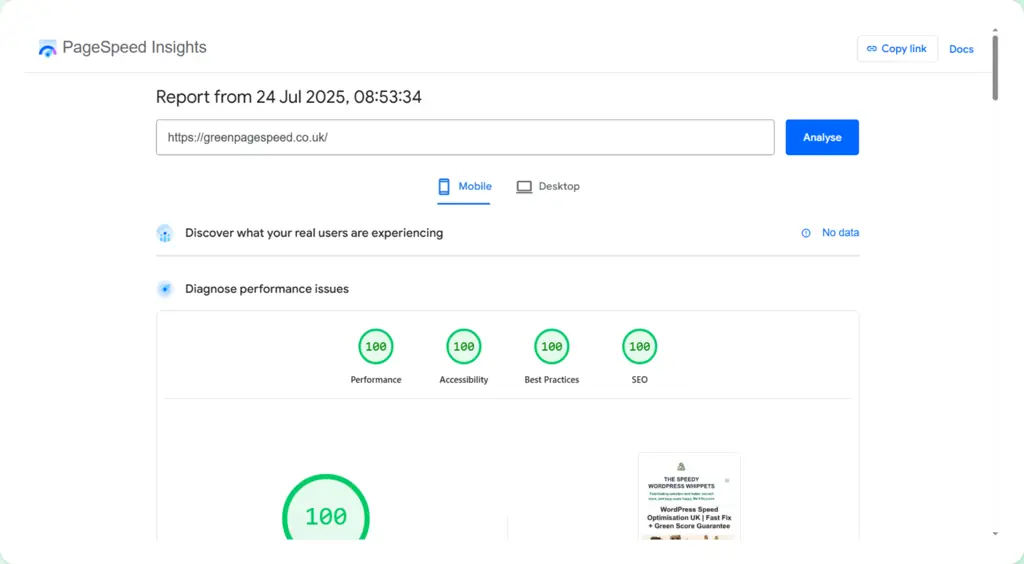Select the Performance score gauge

point(376,347)
